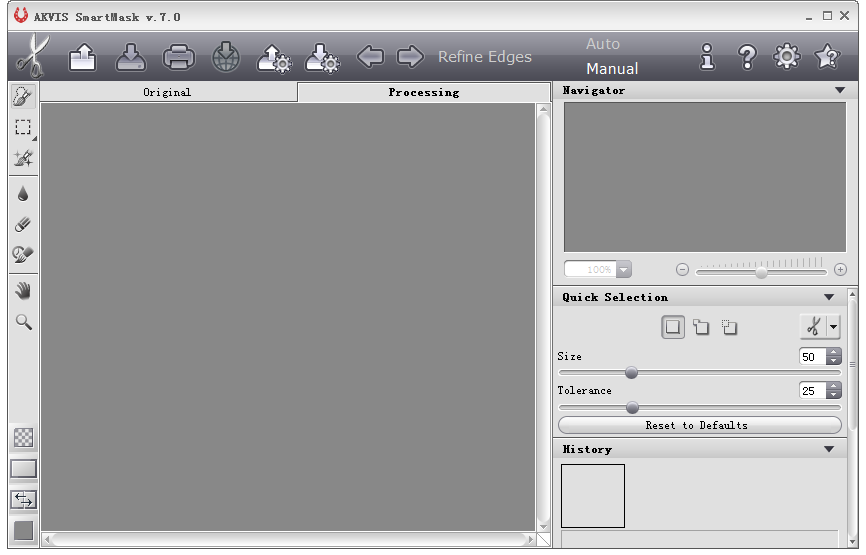The width and height of the screenshot is (866, 555).
Task: Select the Quick Selection brush tool
Action: [x=23, y=97]
